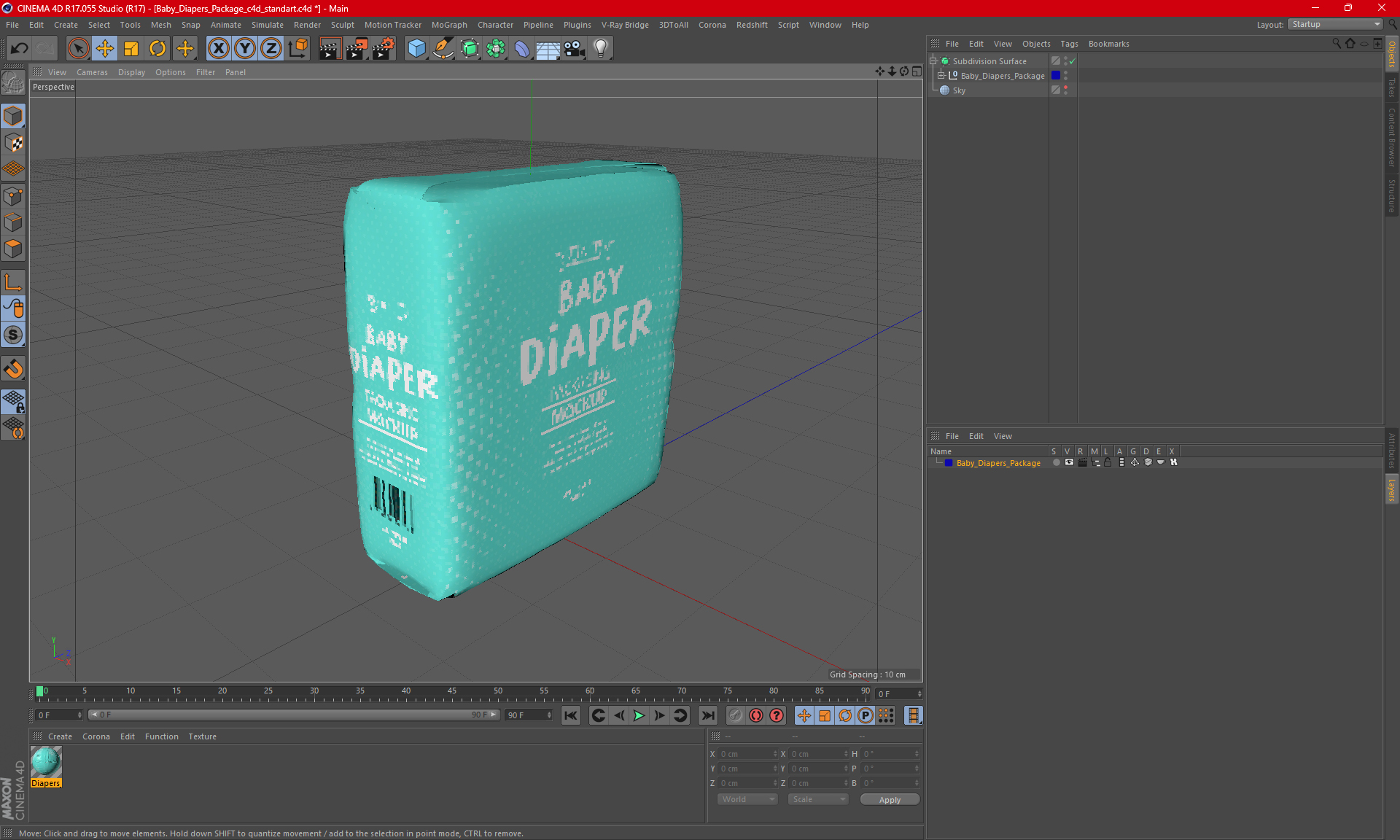Open the Layout Startup dropdown
The height and width of the screenshot is (840, 1400).
(x=1336, y=24)
